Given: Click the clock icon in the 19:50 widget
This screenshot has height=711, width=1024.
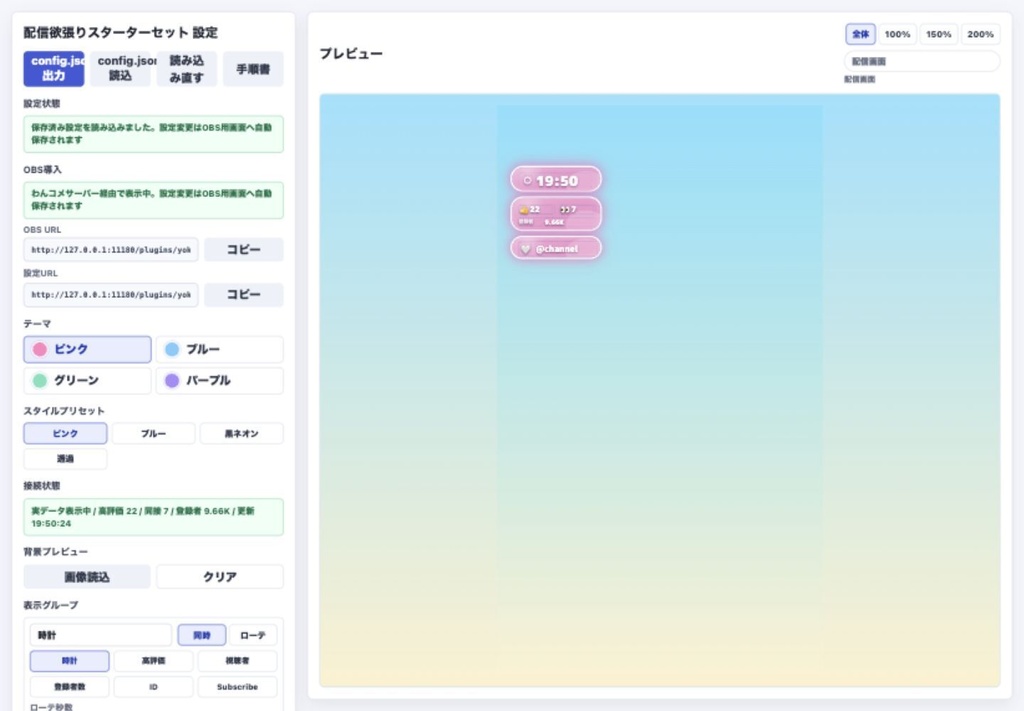Looking at the screenshot, I should 527,181.
